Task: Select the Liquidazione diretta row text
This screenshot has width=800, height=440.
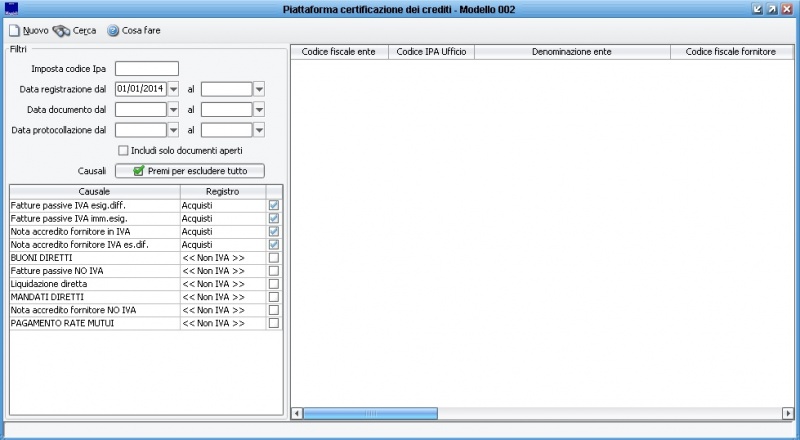Action: click(x=49, y=284)
